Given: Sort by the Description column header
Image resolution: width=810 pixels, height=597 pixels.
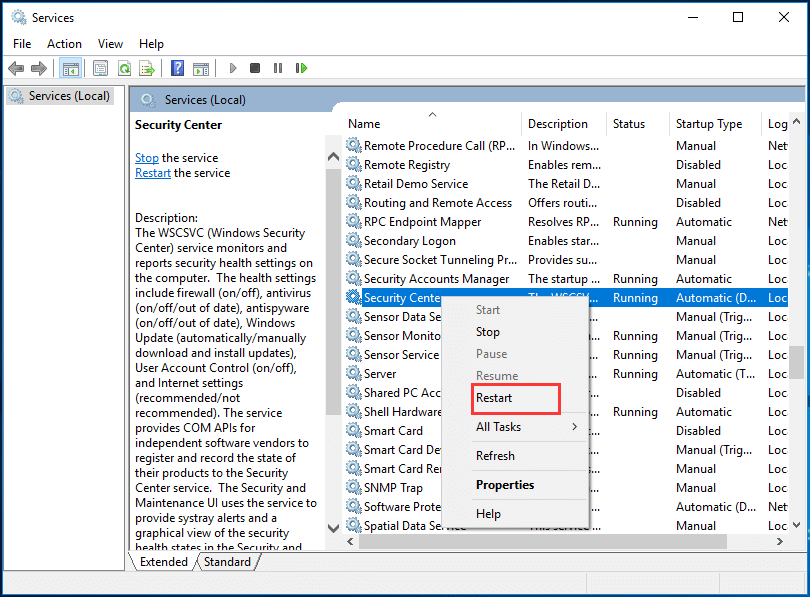Looking at the screenshot, I should (x=564, y=124).
